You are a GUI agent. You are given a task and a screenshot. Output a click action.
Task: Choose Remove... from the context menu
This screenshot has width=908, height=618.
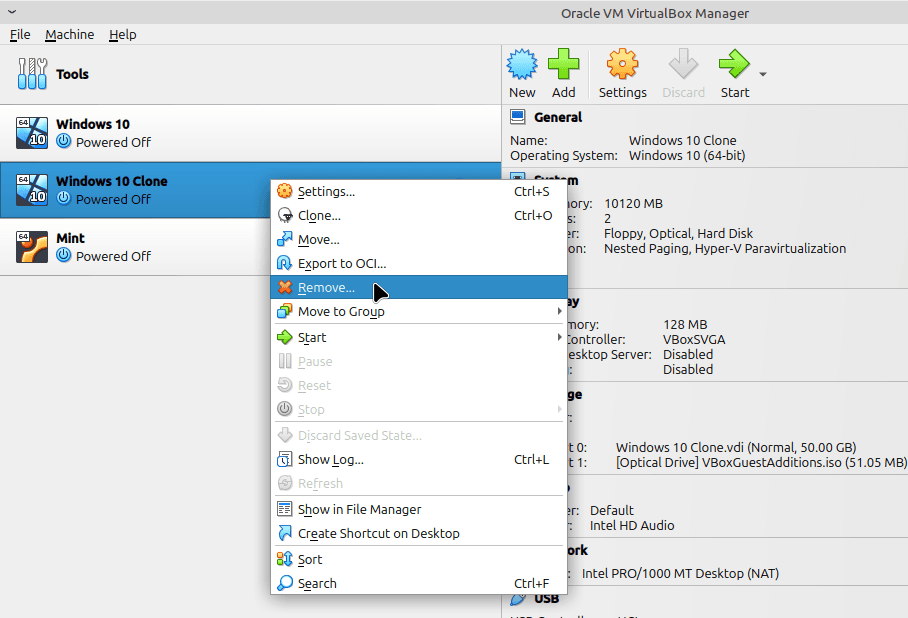419,287
